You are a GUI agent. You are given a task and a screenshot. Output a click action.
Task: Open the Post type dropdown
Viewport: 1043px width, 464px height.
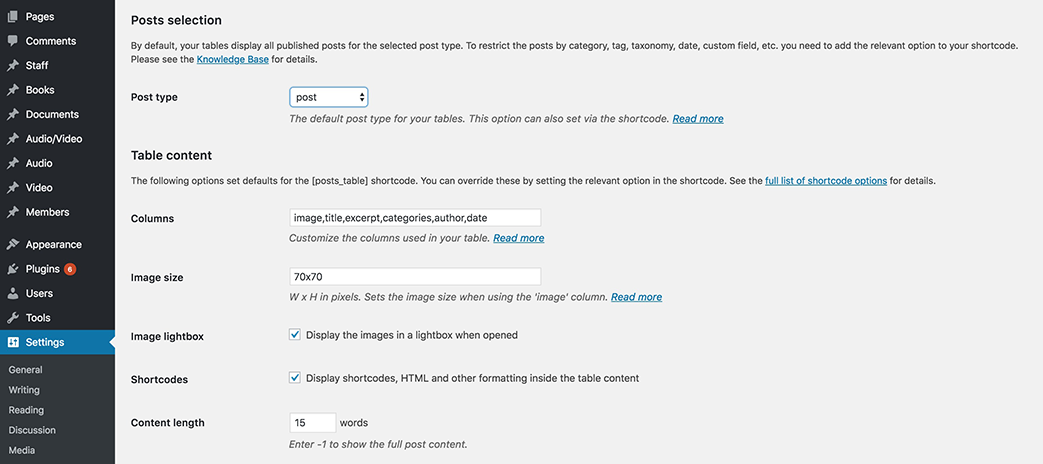329,97
